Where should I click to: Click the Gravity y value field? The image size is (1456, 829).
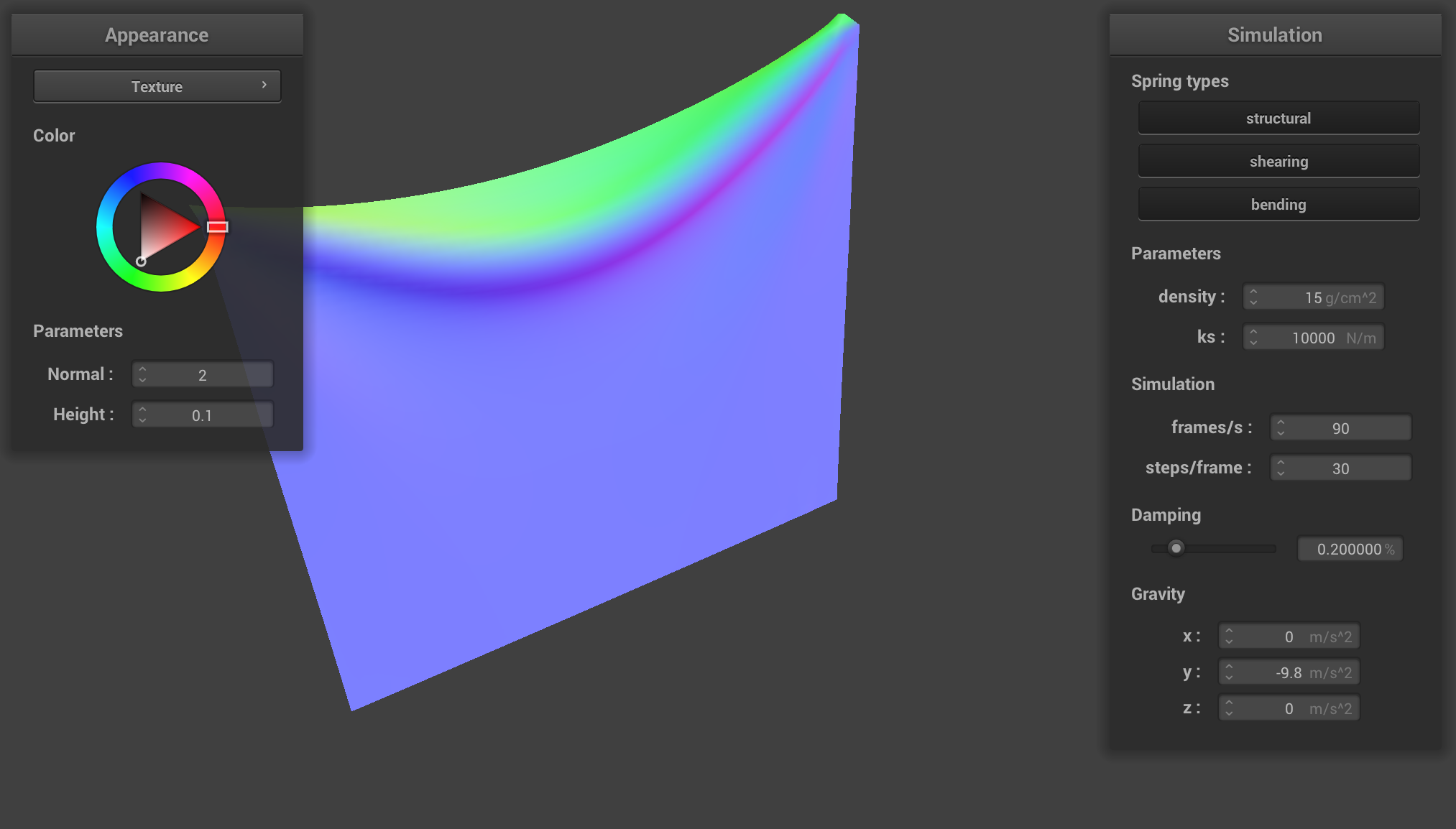(1289, 672)
